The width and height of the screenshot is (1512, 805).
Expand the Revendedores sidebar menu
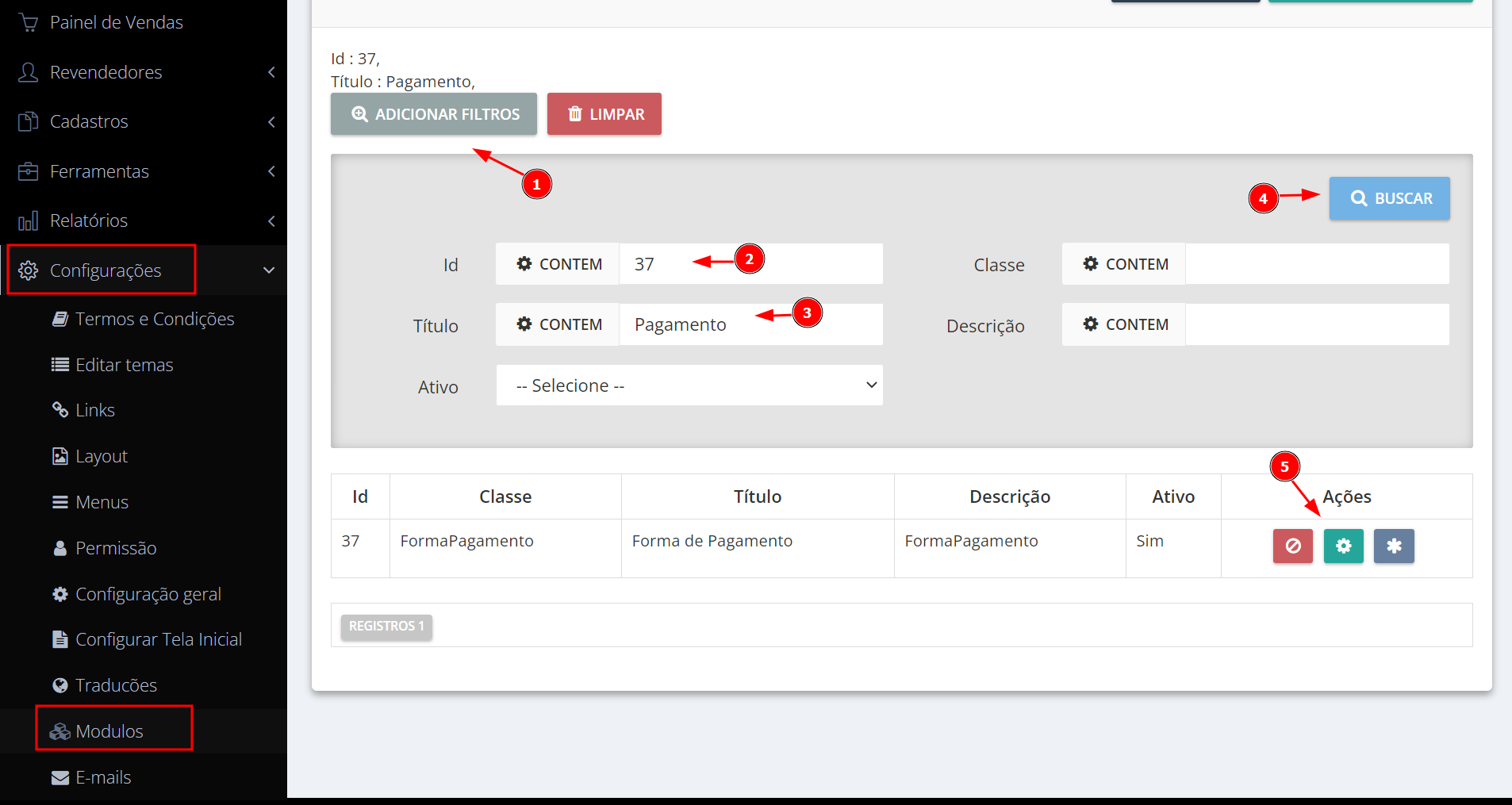[143, 72]
